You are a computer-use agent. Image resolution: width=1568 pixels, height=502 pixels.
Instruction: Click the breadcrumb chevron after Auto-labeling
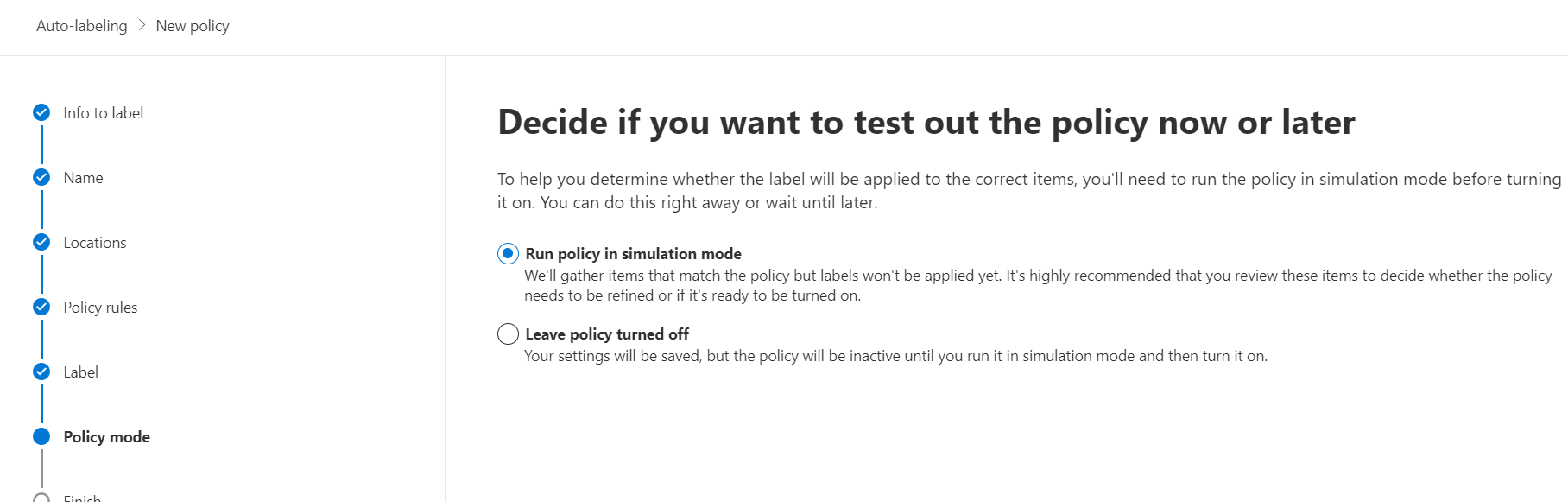(x=142, y=25)
